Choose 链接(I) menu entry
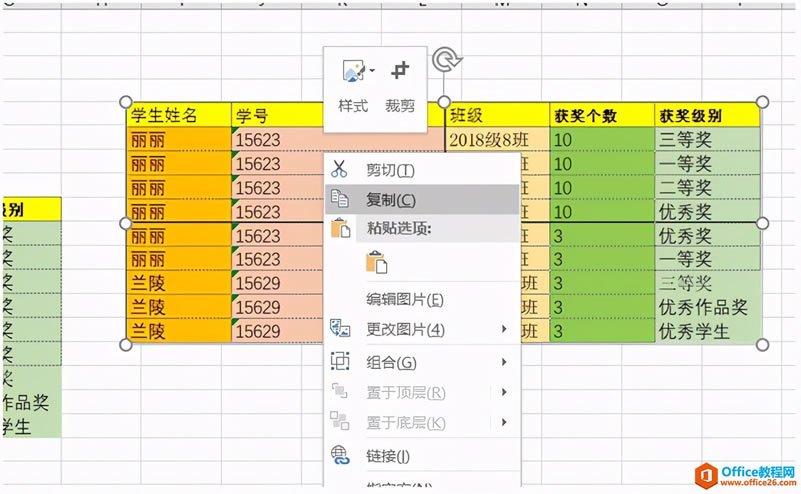 pos(388,456)
